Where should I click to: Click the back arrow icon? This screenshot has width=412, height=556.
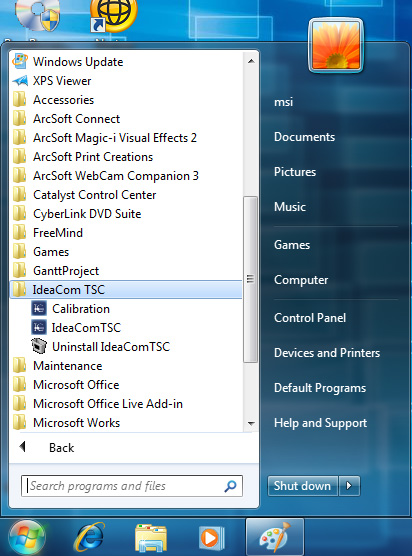click(x=23, y=447)
